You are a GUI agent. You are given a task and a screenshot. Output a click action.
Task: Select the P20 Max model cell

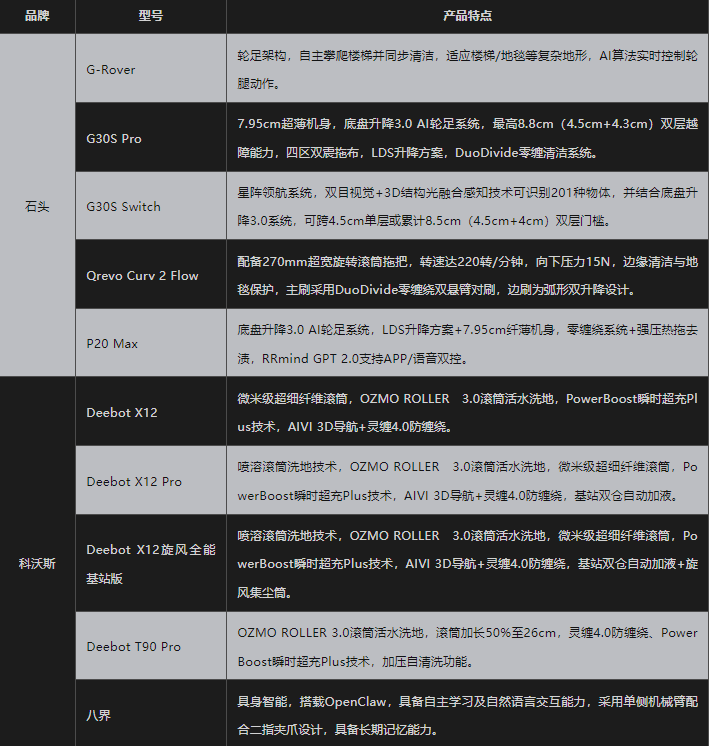[x=112, y=344]
